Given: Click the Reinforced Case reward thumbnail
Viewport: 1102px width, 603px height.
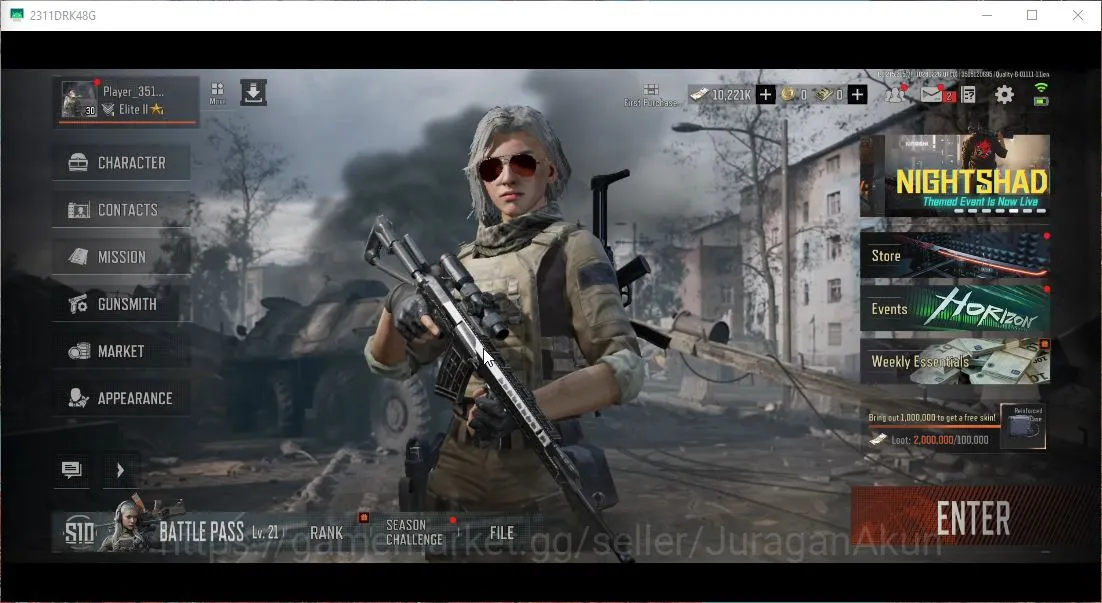Looking at the screenshot, I should click(x=1023, y=427).
